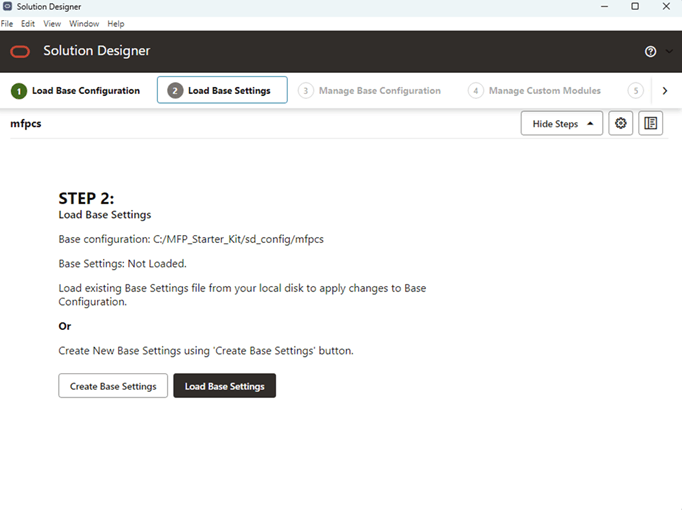Image resolution: width=682 pixels, height=510 pixels.
Task: Select step 3 Manage Base Configuration
Action: (369, 91)
